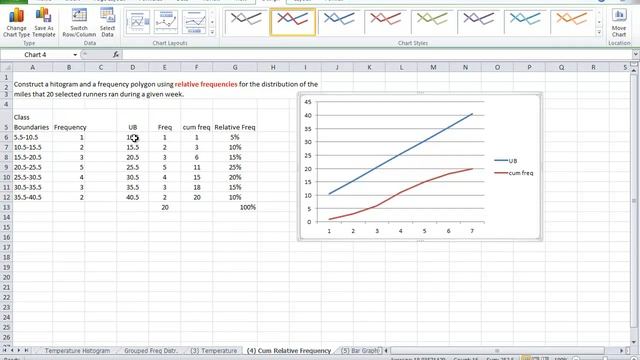Choose the blue chart style
Image resolution: width=640 pixels, height=360 pixels.
pyautogui.click(x=339, y=21)
